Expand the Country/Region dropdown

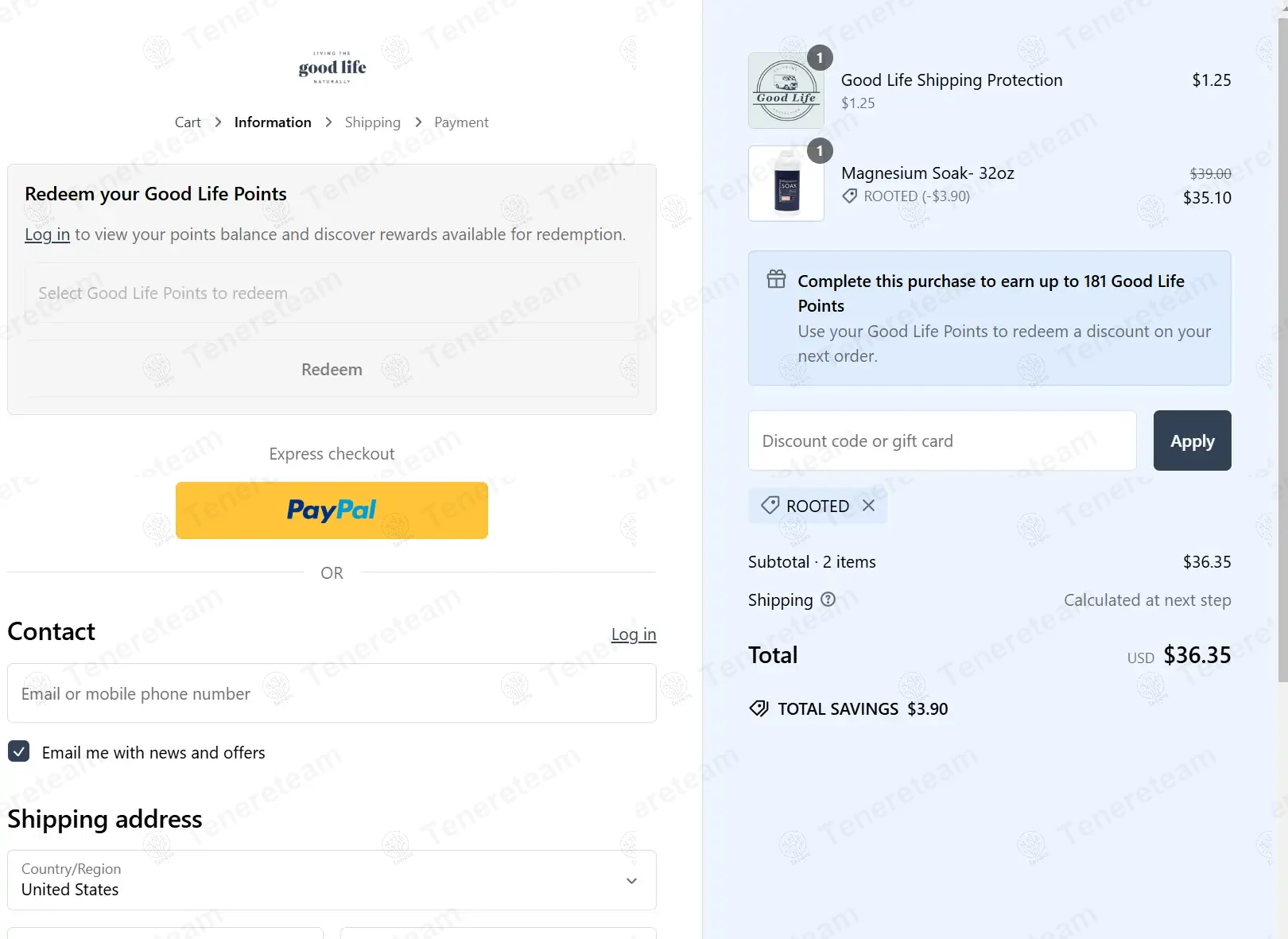[332, 880]
